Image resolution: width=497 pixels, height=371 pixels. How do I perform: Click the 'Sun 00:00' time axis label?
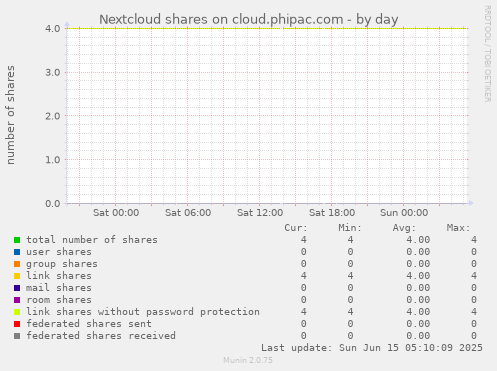404,213
